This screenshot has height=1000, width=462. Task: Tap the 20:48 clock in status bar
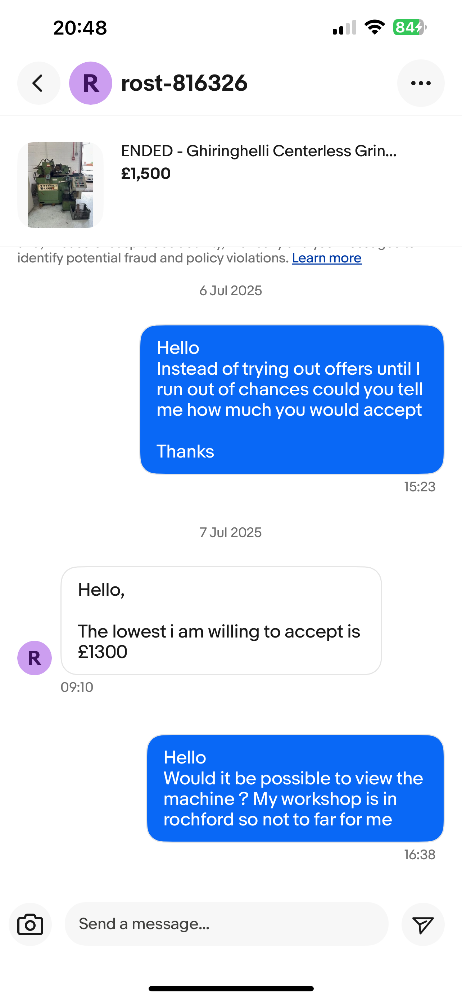click(x=80, y=27)
